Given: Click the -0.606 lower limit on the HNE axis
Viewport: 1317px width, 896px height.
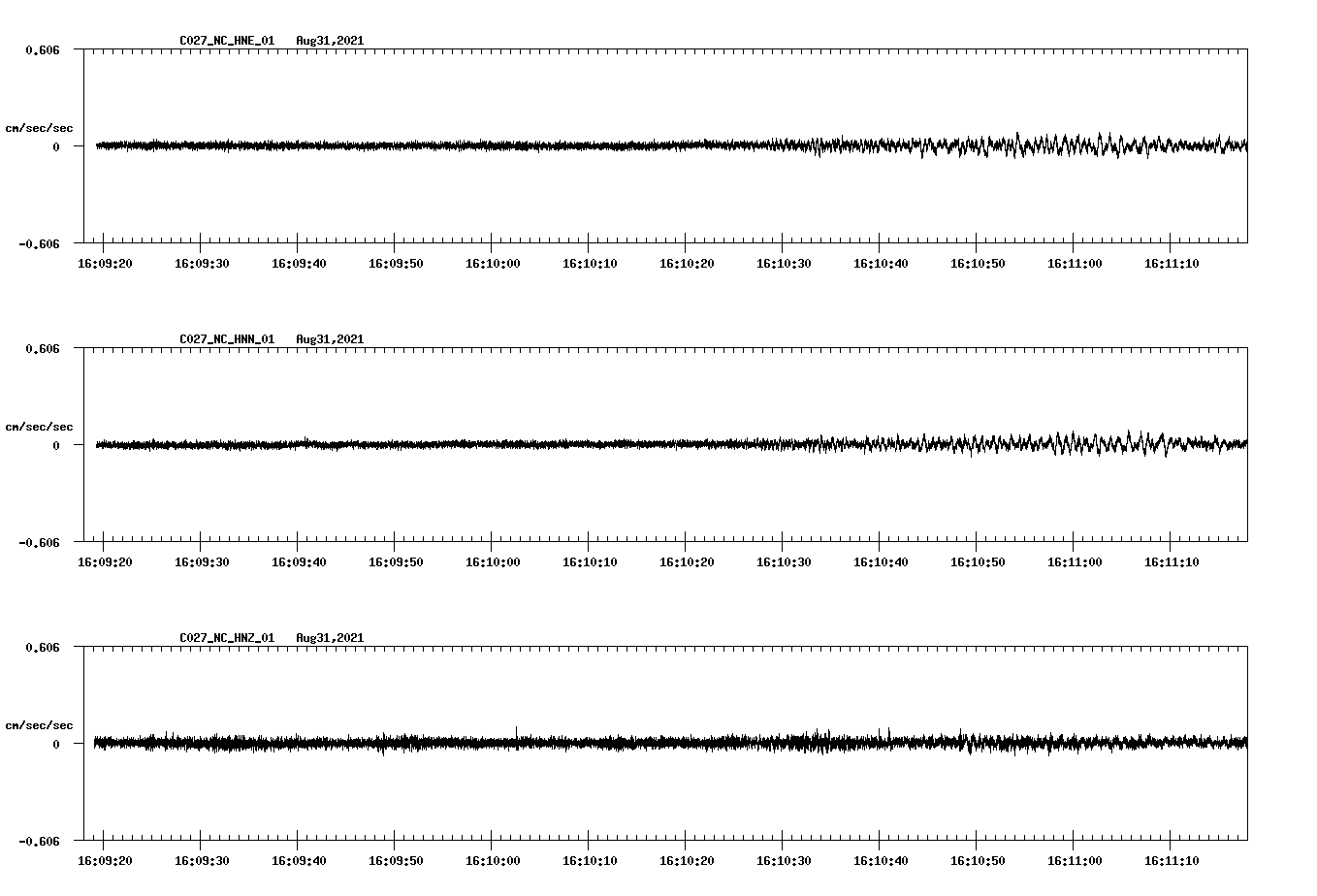Looking at the screenshot, I should 39,243.
